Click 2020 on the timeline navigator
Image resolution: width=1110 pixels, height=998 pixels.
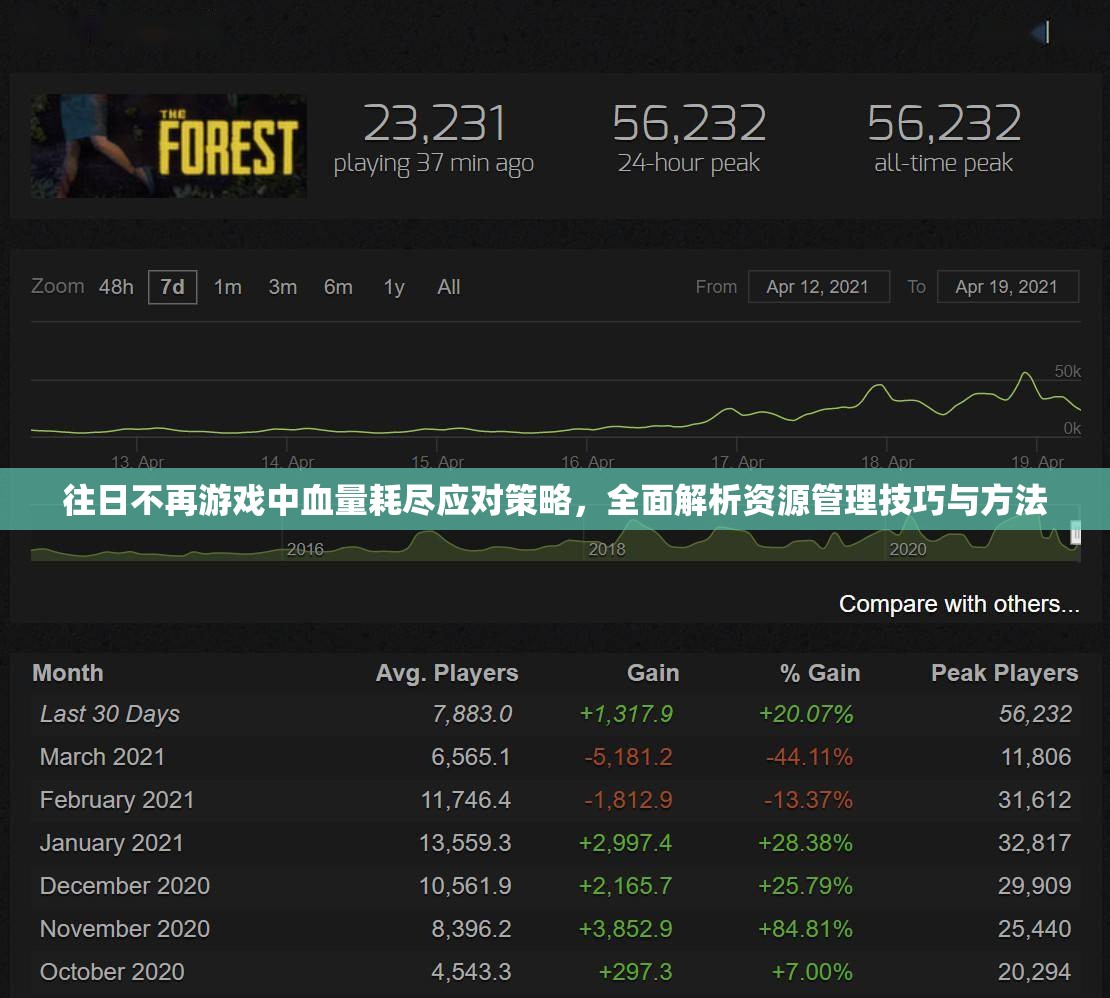click(x=907, y=549)
